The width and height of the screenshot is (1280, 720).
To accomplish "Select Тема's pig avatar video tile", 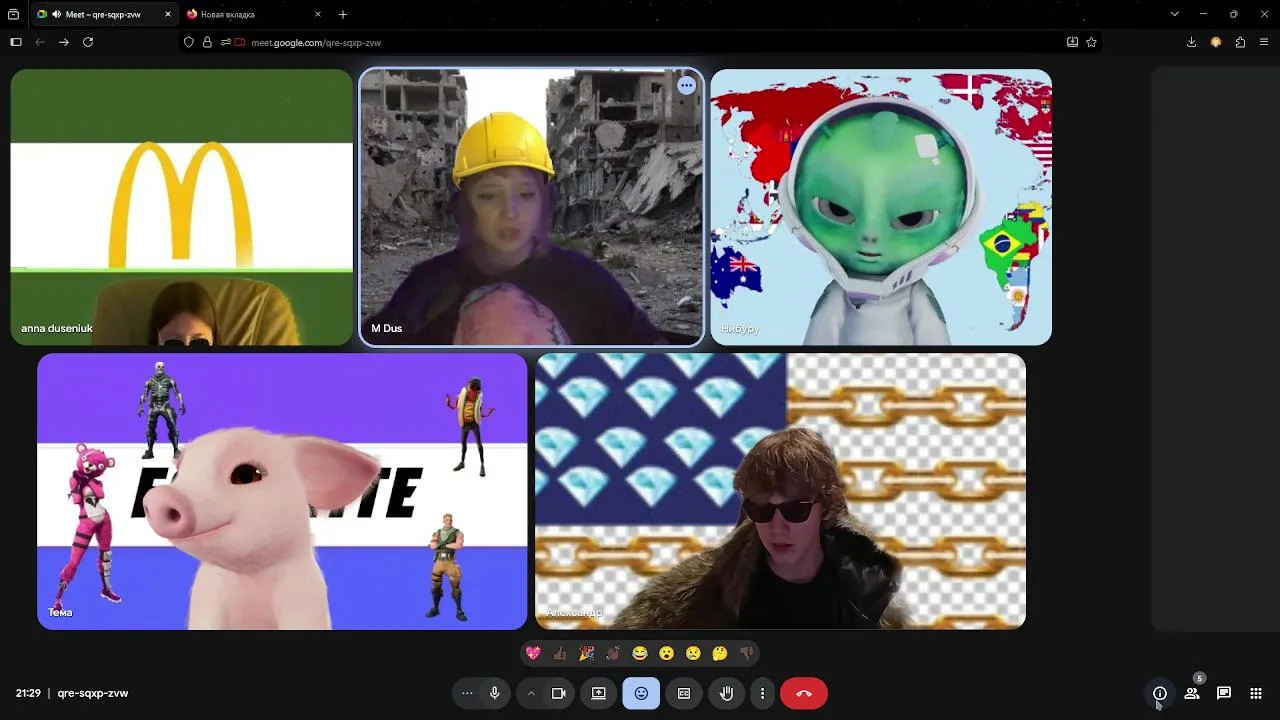I will click(x=282, y=491).
